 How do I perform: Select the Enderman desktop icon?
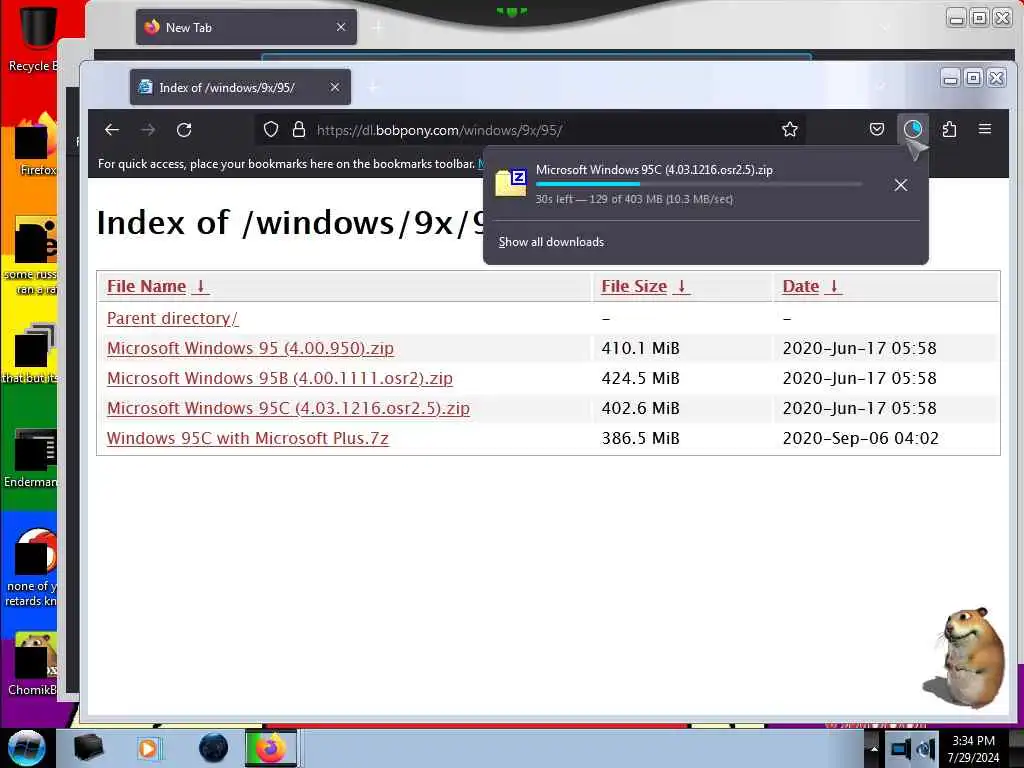click(31, 458)
